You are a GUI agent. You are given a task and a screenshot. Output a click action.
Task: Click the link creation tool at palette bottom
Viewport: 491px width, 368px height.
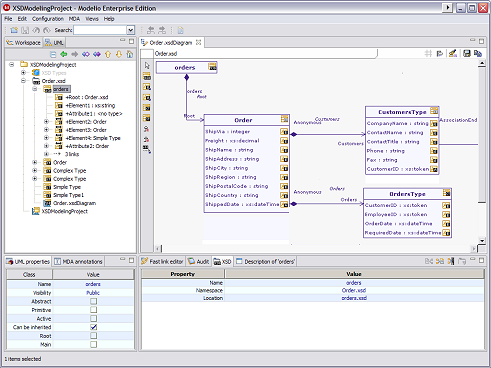(147, 149)
